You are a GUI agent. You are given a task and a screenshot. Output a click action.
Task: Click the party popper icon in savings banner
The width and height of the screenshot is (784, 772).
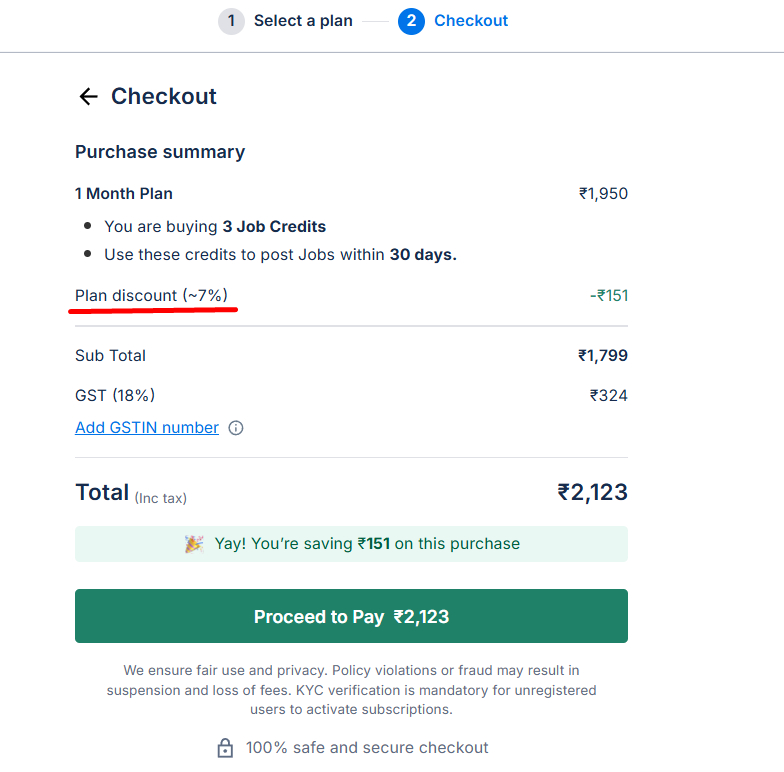tap(194, 544)
